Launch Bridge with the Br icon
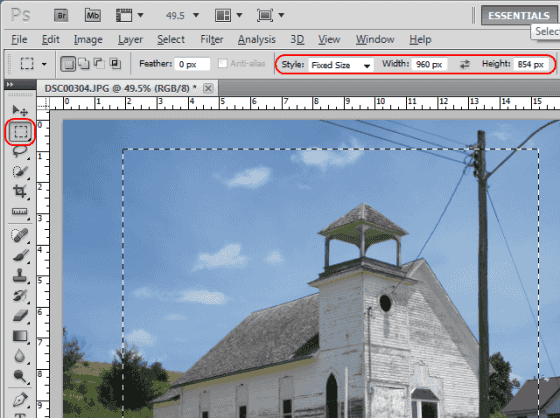 pyautogui.click(x=61, y=15)
